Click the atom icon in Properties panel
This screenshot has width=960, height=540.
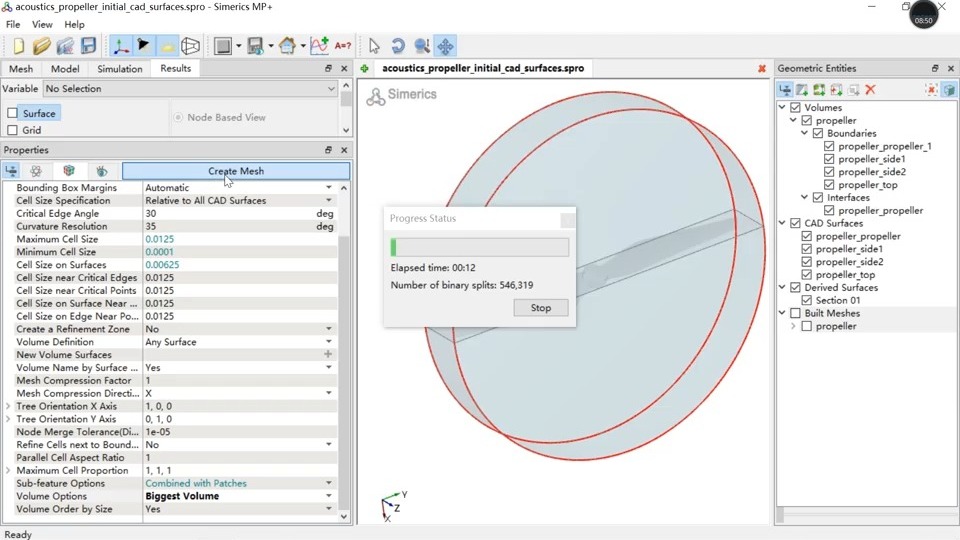point(36,171)
